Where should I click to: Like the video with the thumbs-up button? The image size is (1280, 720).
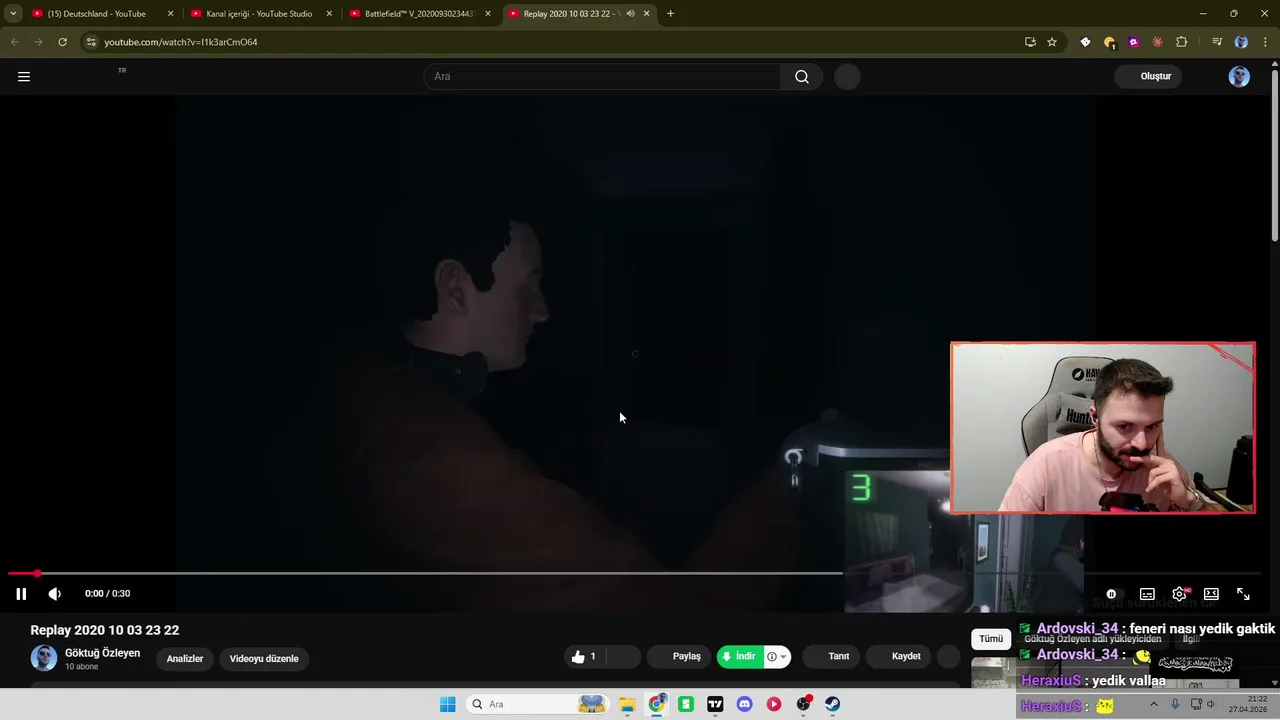[x=584, y=657]
